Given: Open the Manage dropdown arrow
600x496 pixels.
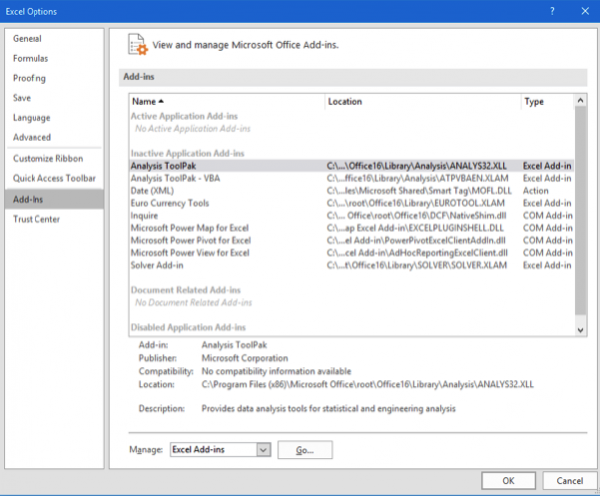Looking at the screenshot, I should [x=263, y=450].
